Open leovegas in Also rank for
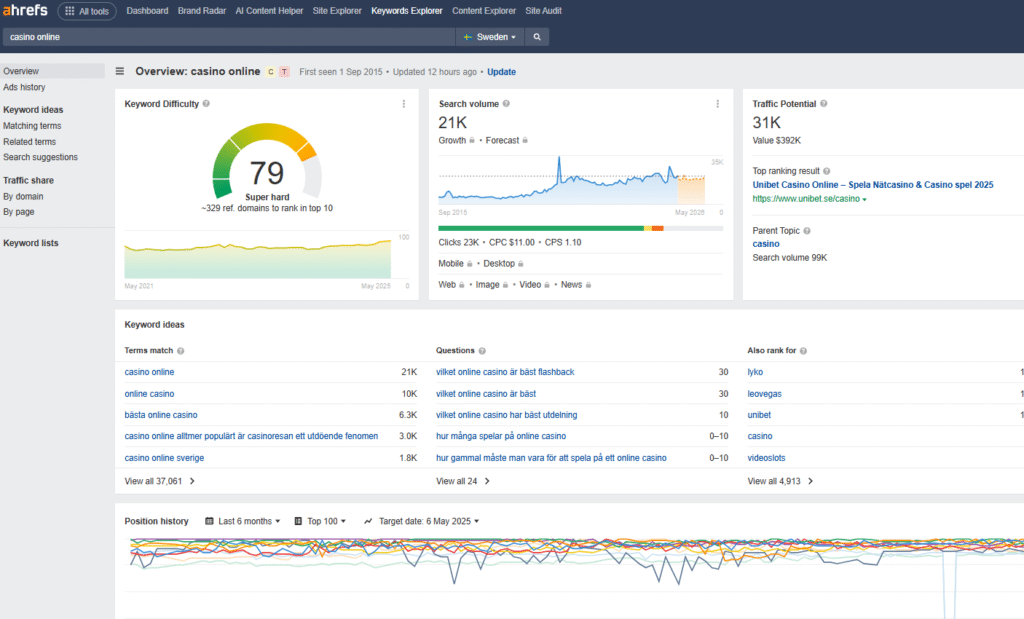This screenshot has width=1024, height=619. coord(764,394)
